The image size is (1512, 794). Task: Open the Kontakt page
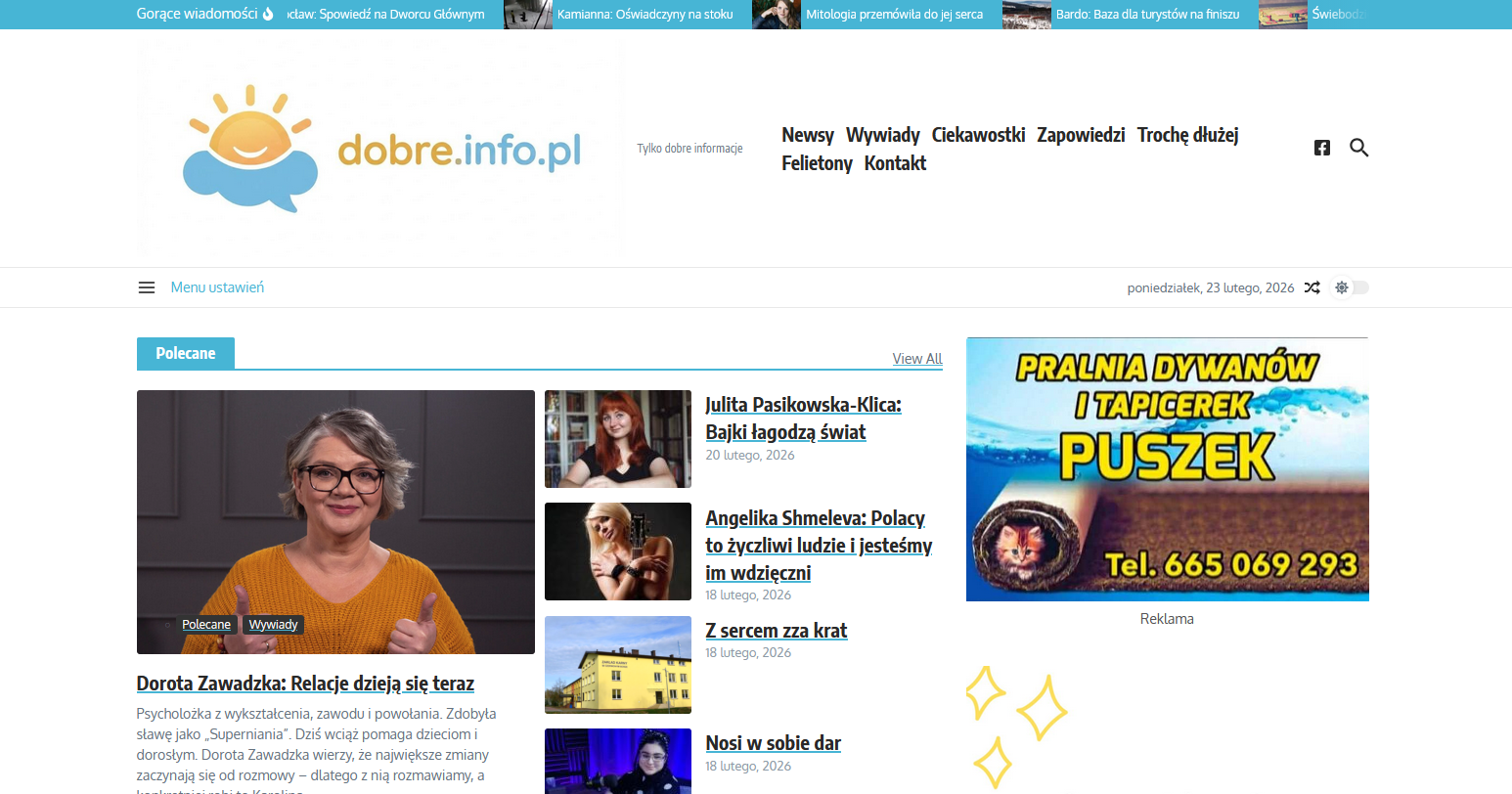click(895, 163)
